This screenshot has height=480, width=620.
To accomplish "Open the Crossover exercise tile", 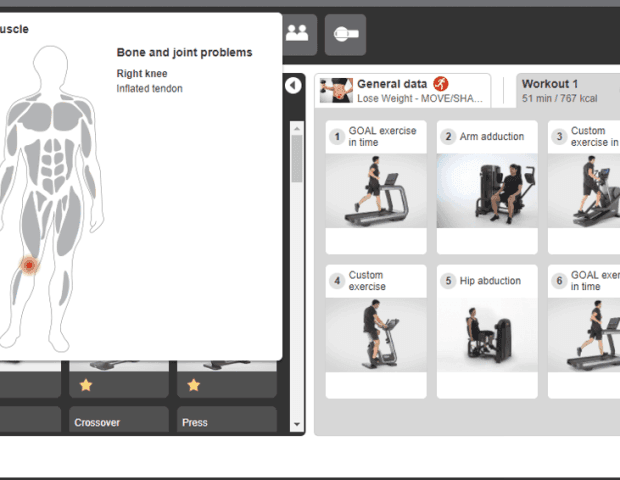I will 119,420.
